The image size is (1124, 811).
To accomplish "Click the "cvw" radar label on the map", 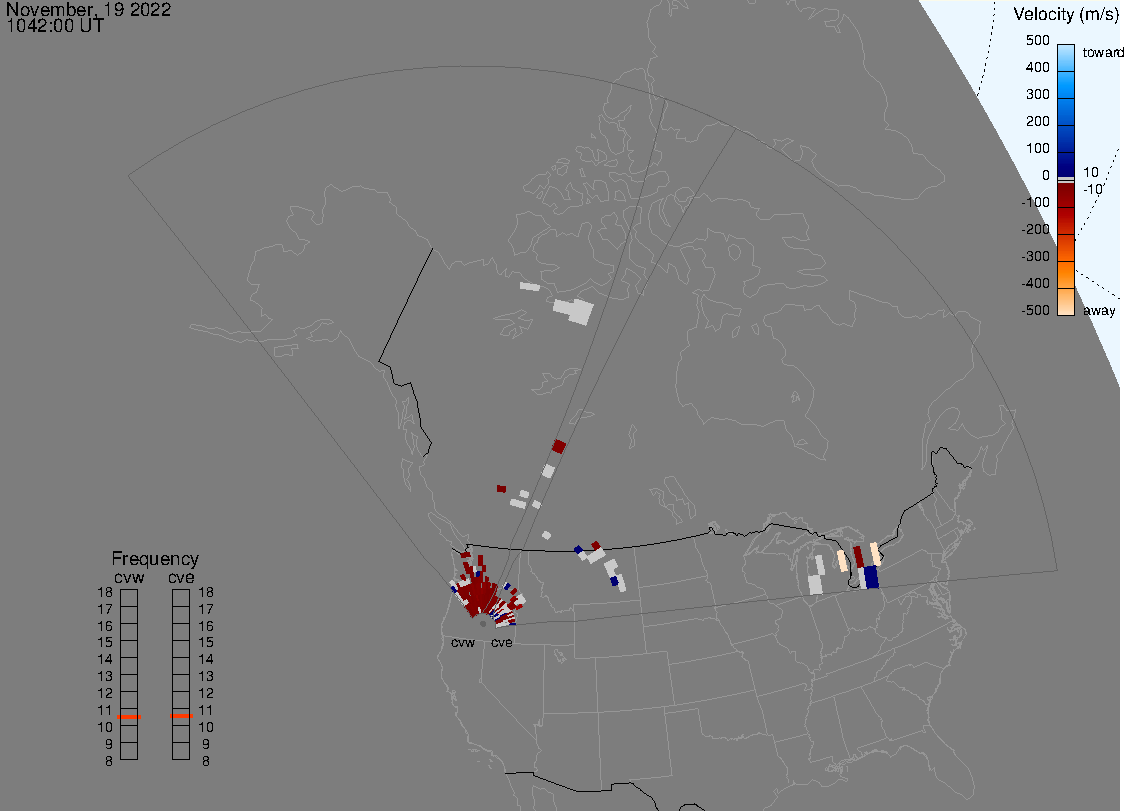I will point(463,642).
